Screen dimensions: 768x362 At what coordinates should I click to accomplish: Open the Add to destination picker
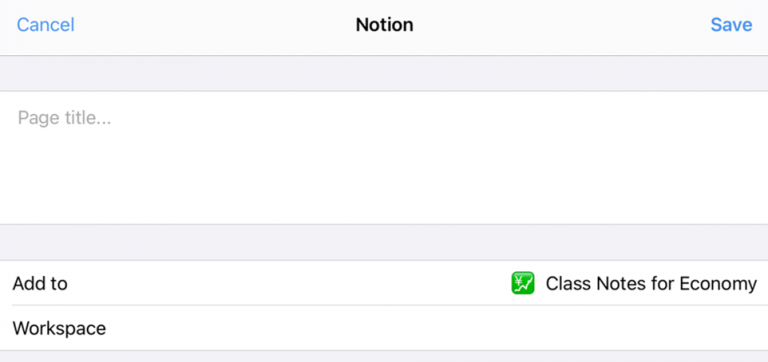tap(384, 283)
